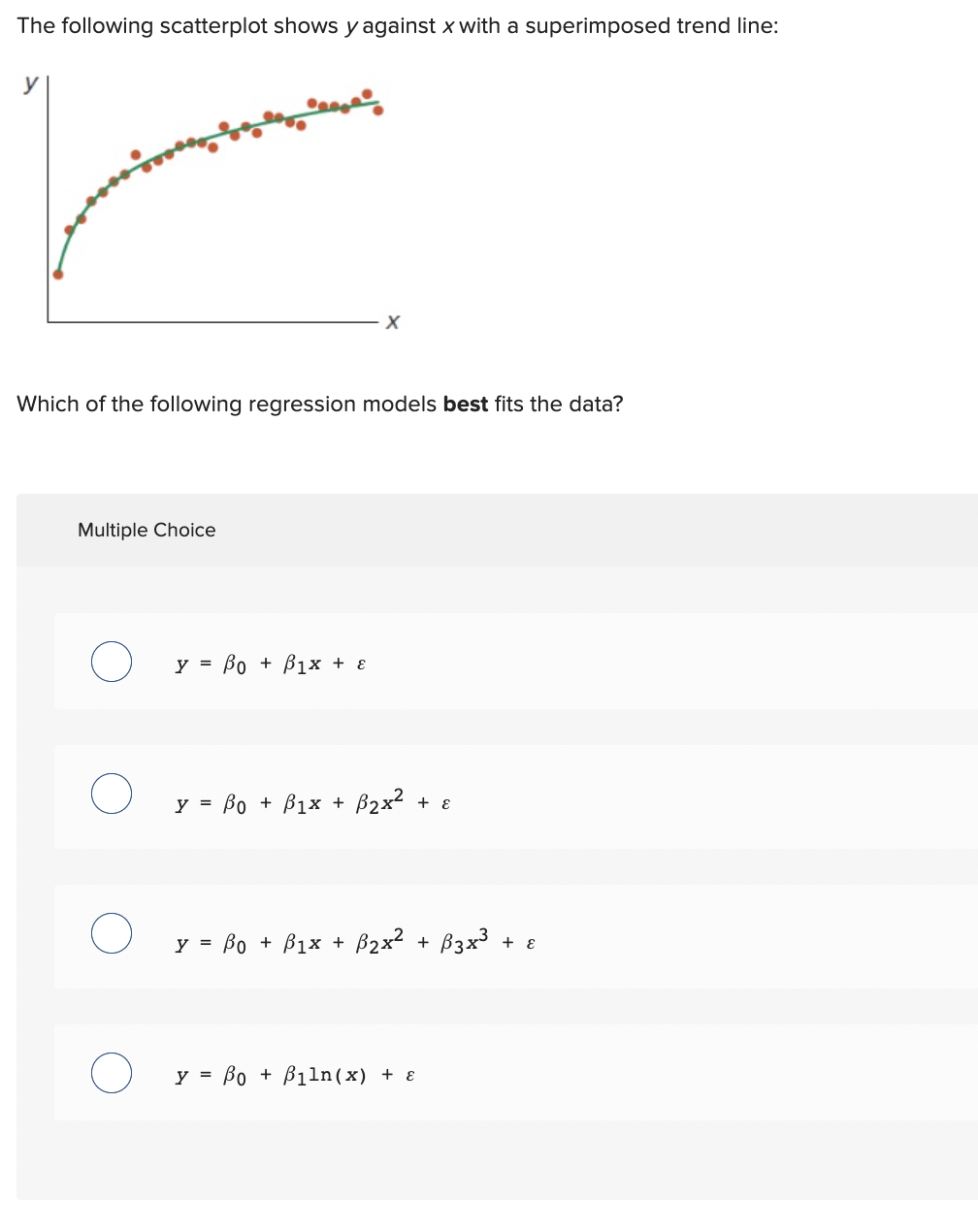Screen dimensions: 978x1232
Task: Select the quadratic model answer option
Action: point(110,794)
